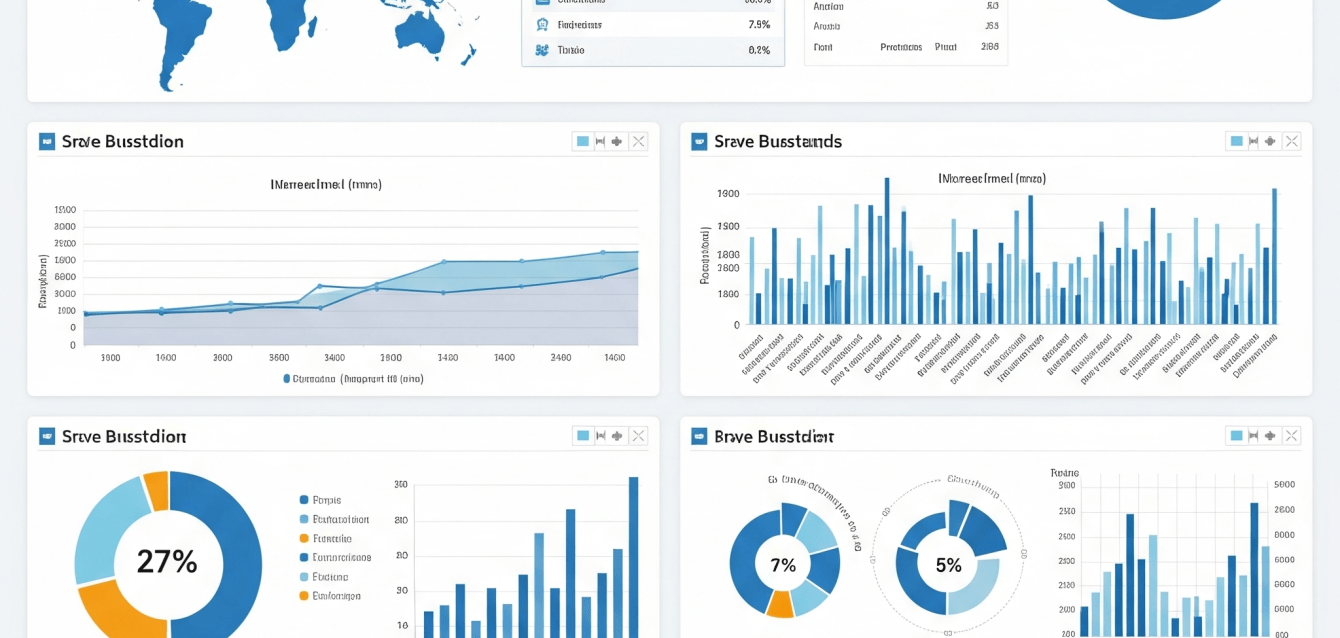Image resolution: width=1340 pixels, height=638 pixels.
Task: Click the crosshair move icon in the Srave Busstands header
Action: (x=1270, y=141)
